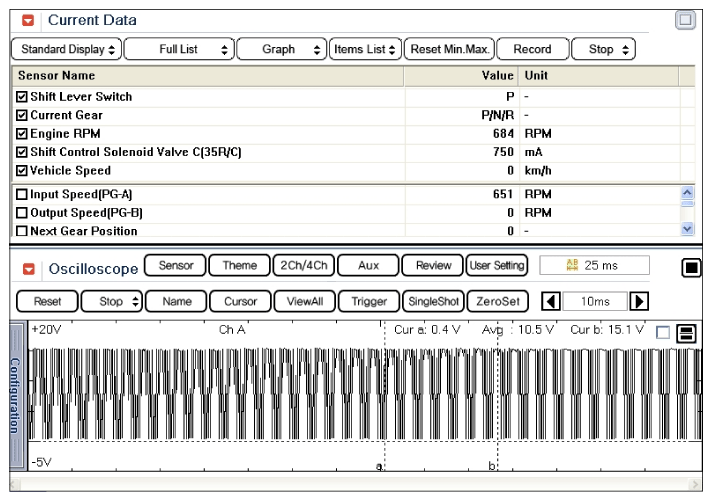Click the oscilloscope horizontal scrollbar right arrow

695,484
